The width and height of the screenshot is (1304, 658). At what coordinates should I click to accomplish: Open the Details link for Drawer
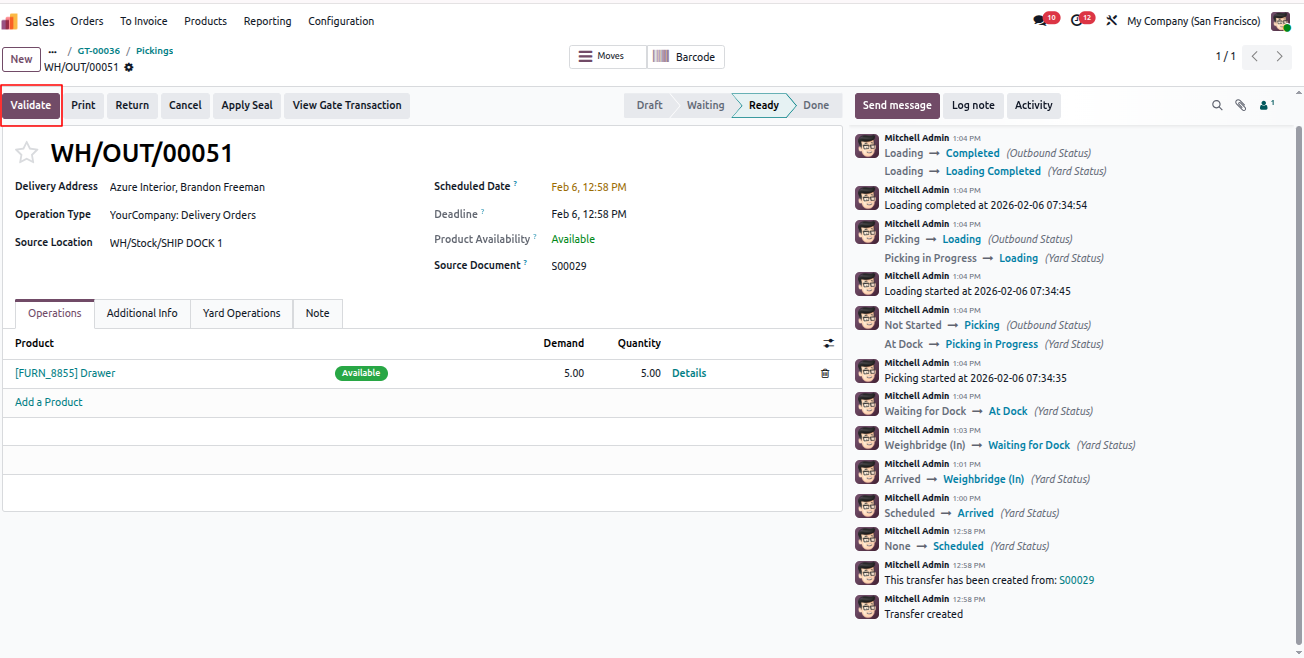tap(689, 373)
